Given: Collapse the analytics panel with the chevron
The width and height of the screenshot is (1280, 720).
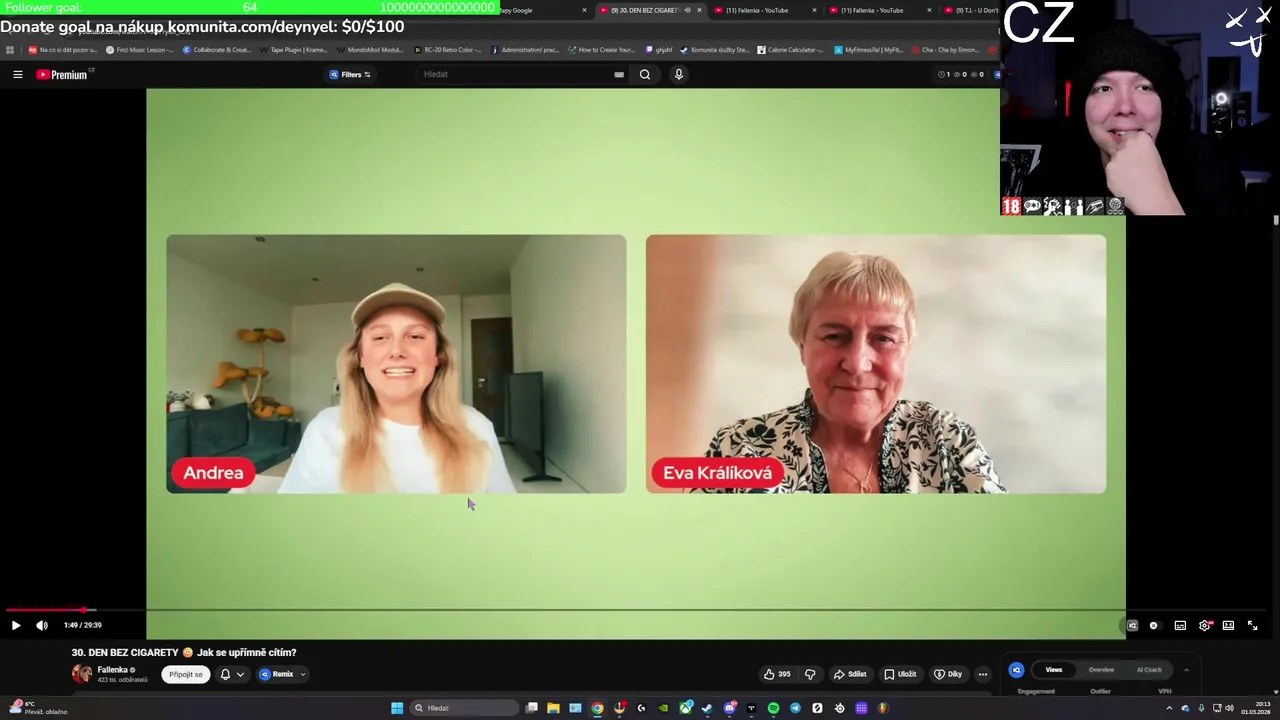Looking at the screenshot, I should pyautogui.click(x=1186, y=670).
